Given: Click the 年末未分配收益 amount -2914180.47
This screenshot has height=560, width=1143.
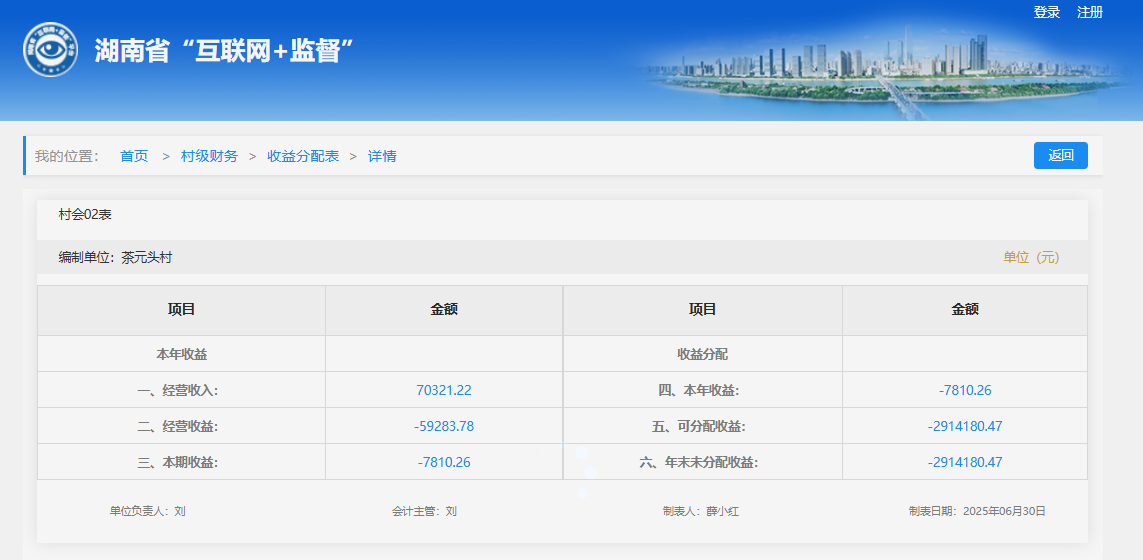Looking at the screenshot, I should (965, 462).
